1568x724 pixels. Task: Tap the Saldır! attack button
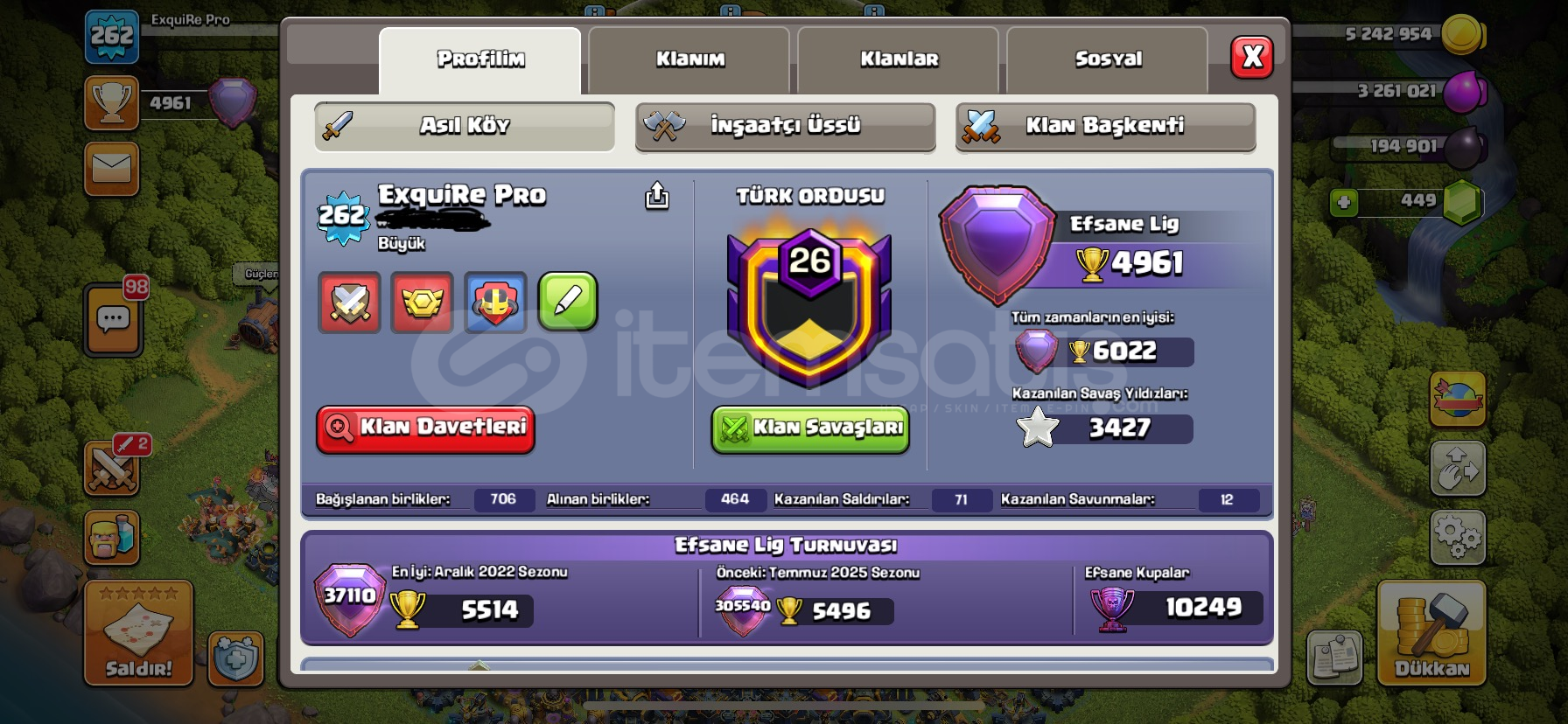138,632
